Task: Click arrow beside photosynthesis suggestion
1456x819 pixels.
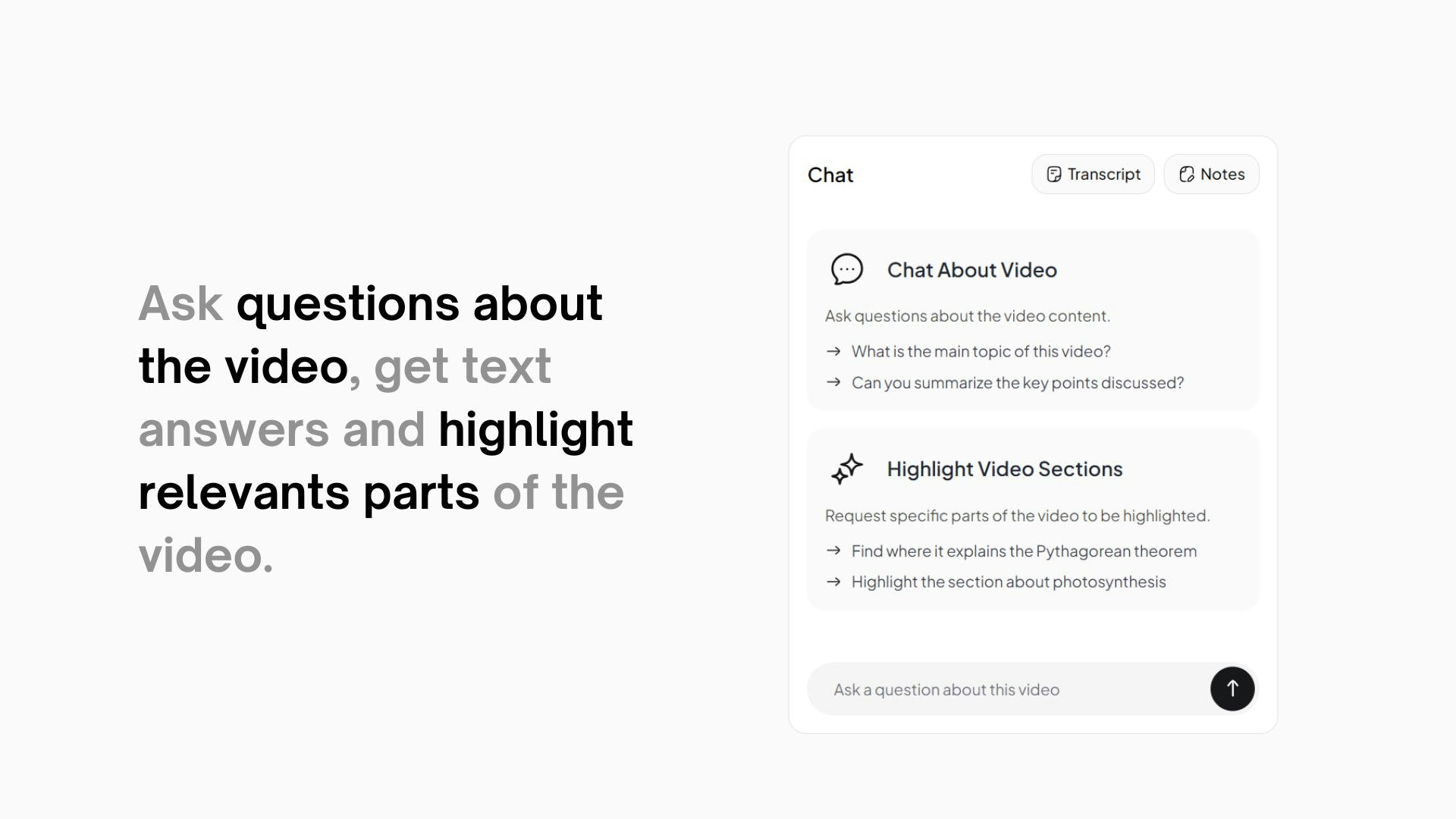Action: [833, 582]
